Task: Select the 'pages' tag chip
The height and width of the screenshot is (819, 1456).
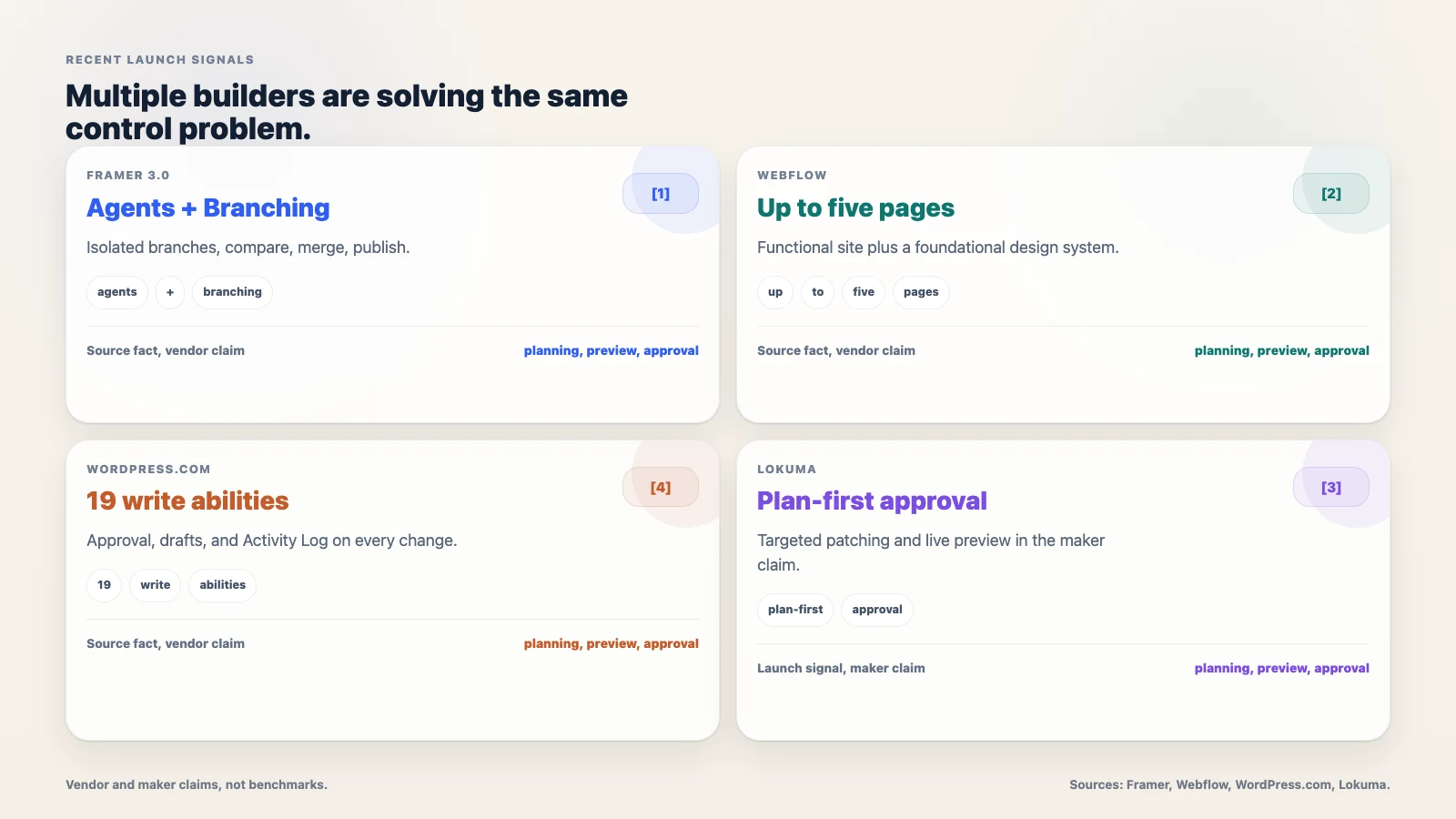Action: tap(921, 292)
